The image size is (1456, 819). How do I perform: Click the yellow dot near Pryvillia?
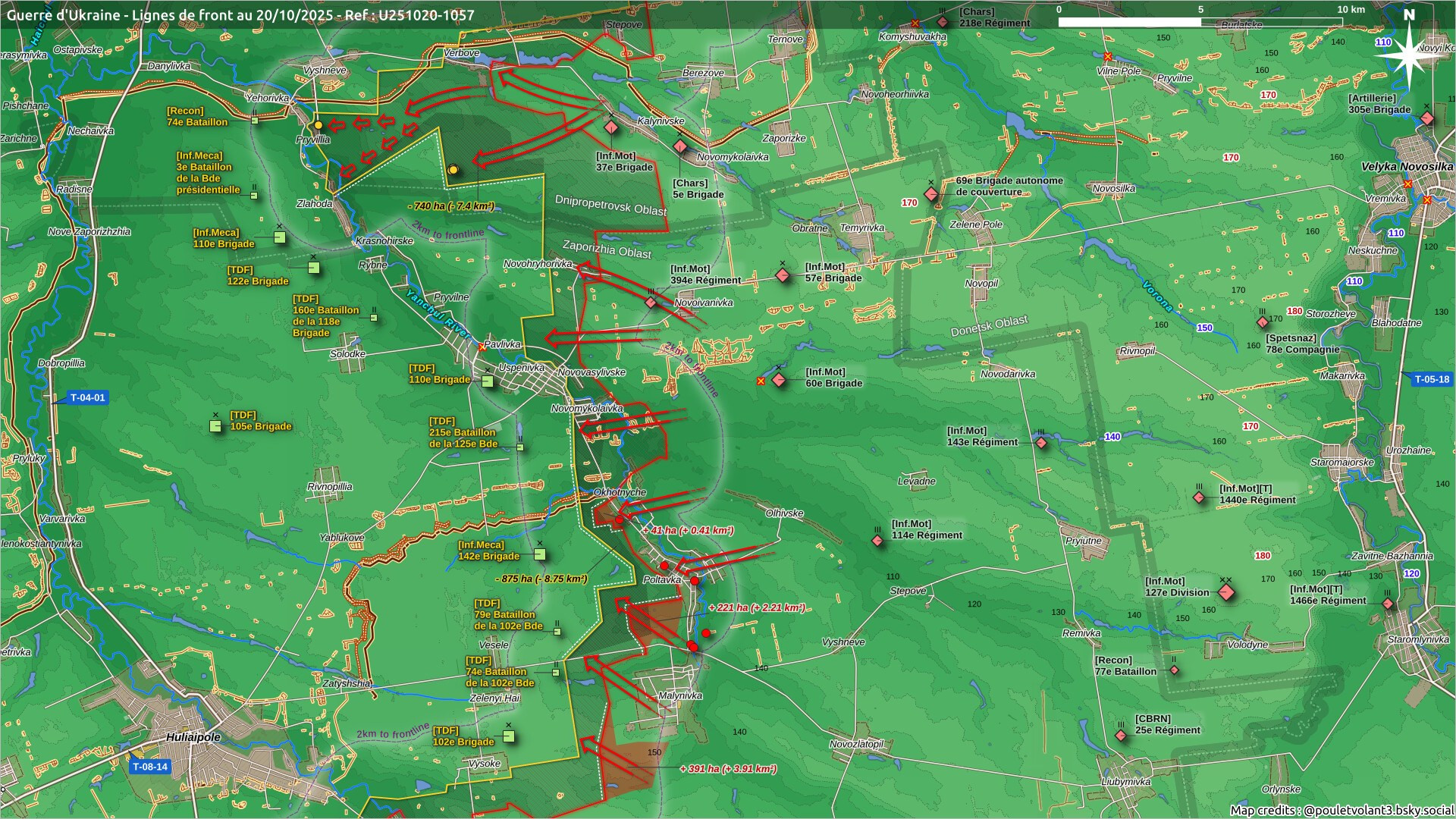click(318, 125)
